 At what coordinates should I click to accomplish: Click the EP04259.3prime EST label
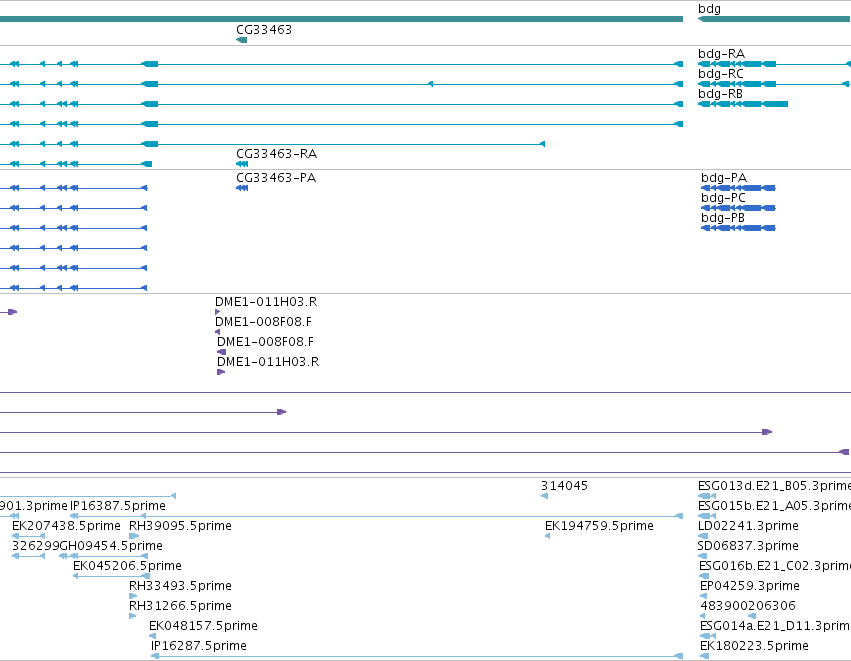coord(750,586)
